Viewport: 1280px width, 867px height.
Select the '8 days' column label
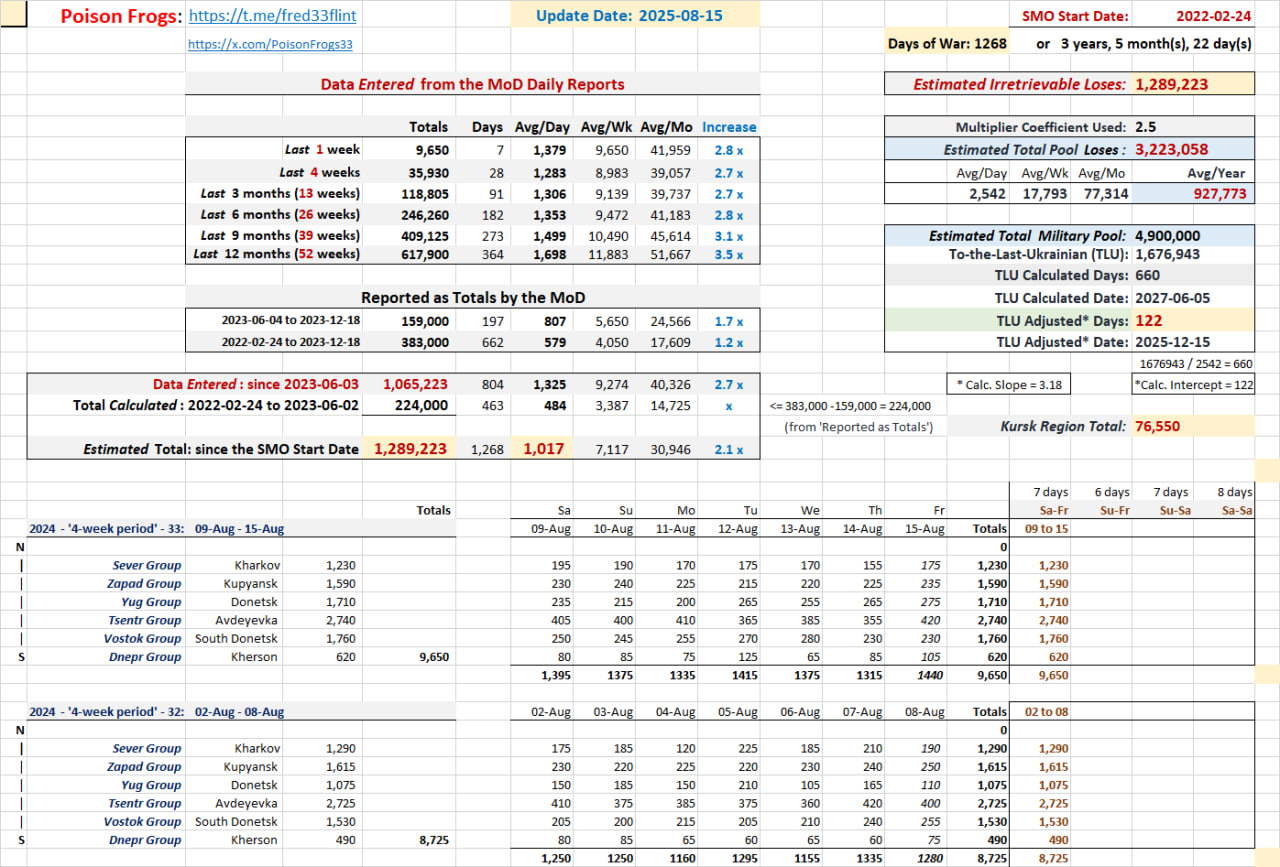point(1234,492)
